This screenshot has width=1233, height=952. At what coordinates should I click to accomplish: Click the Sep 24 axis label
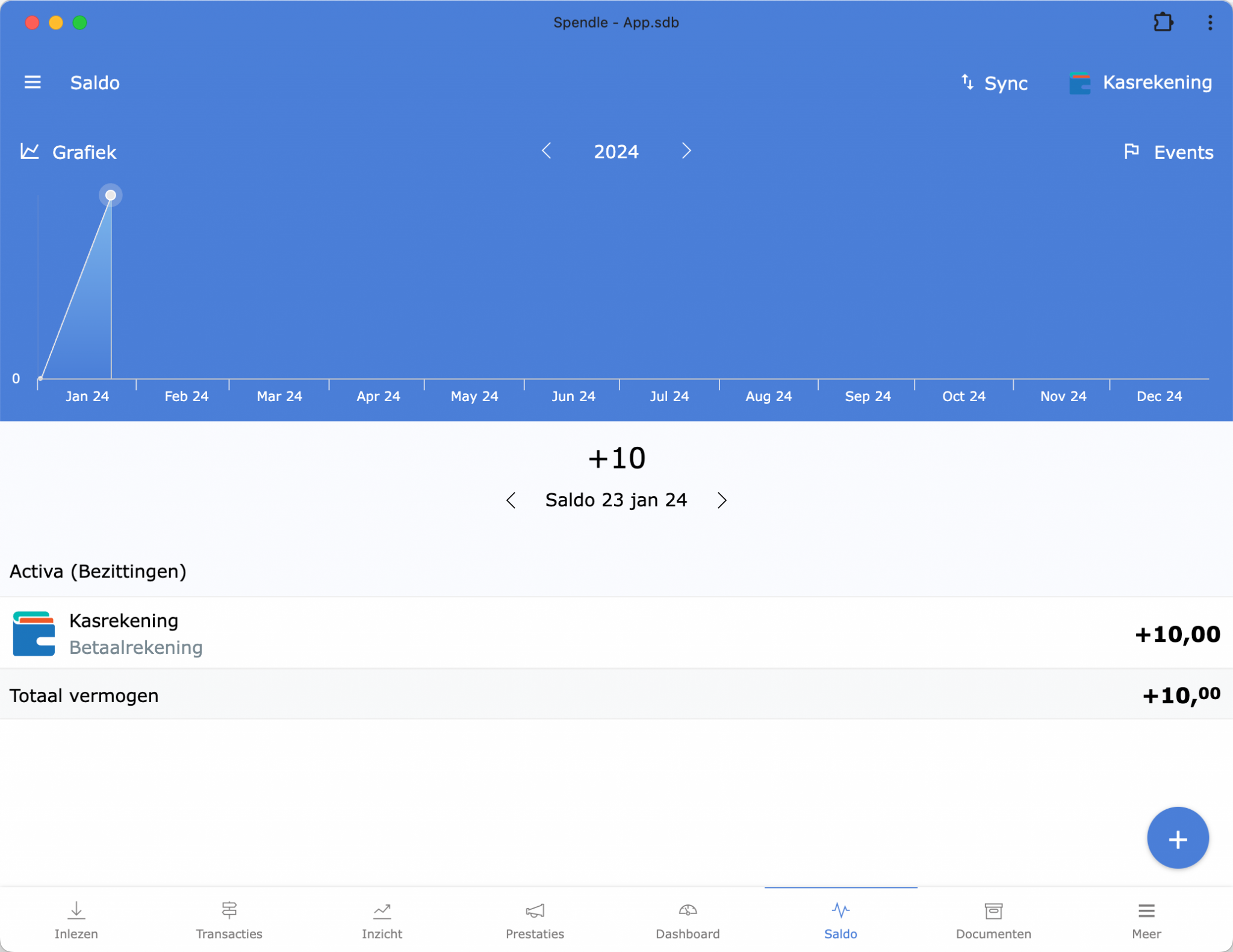coord(868,396)
